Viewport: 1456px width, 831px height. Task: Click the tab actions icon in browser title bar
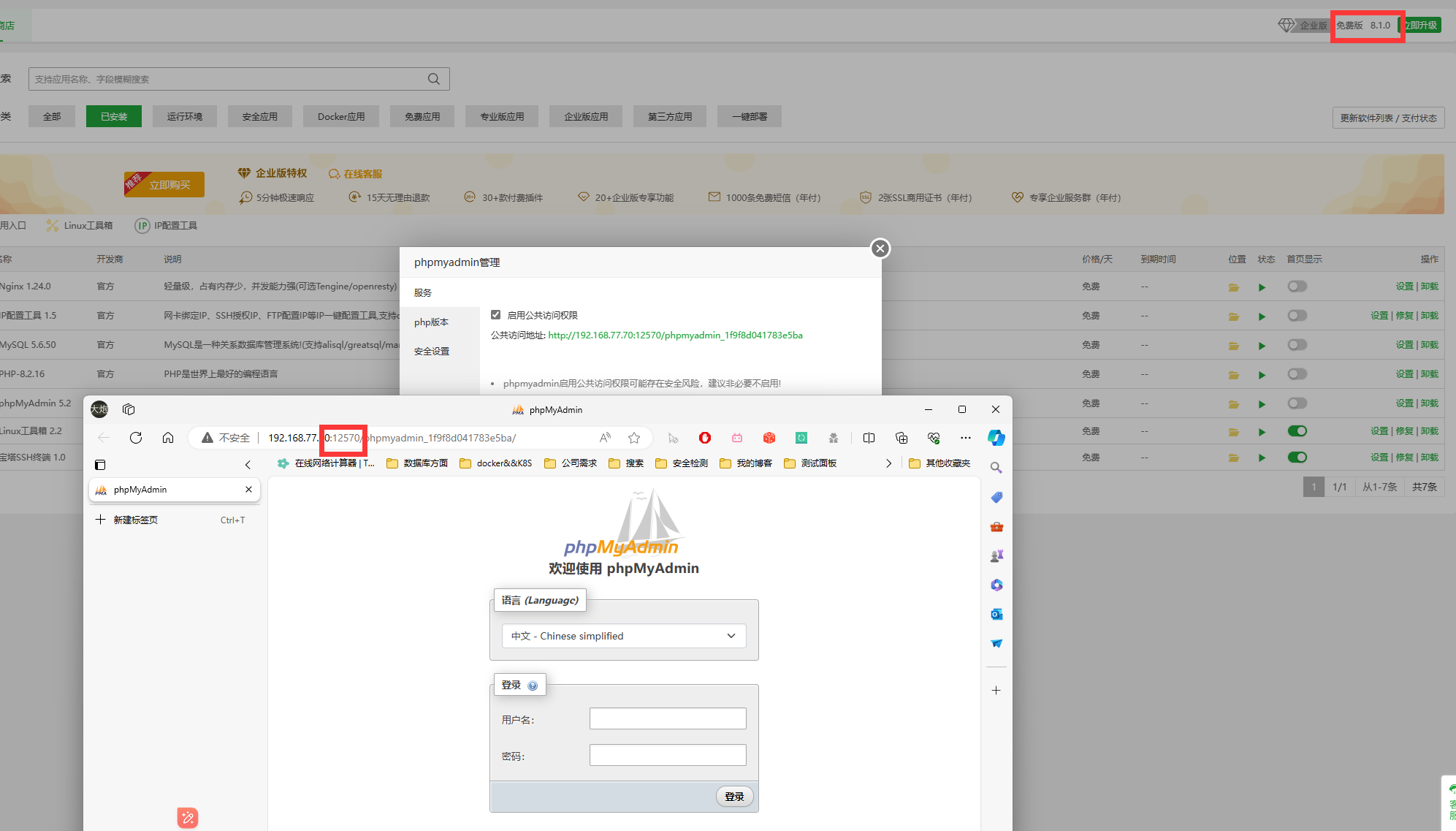(x=129, y=409)
